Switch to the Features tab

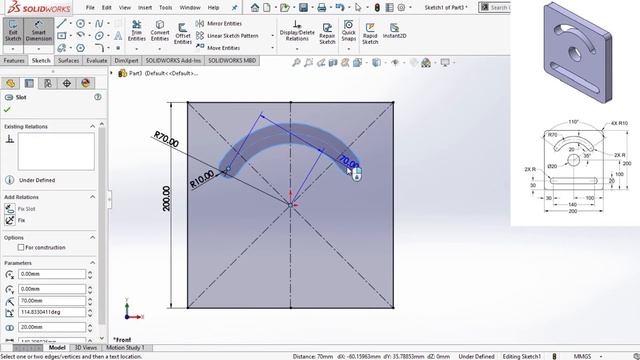14,60
